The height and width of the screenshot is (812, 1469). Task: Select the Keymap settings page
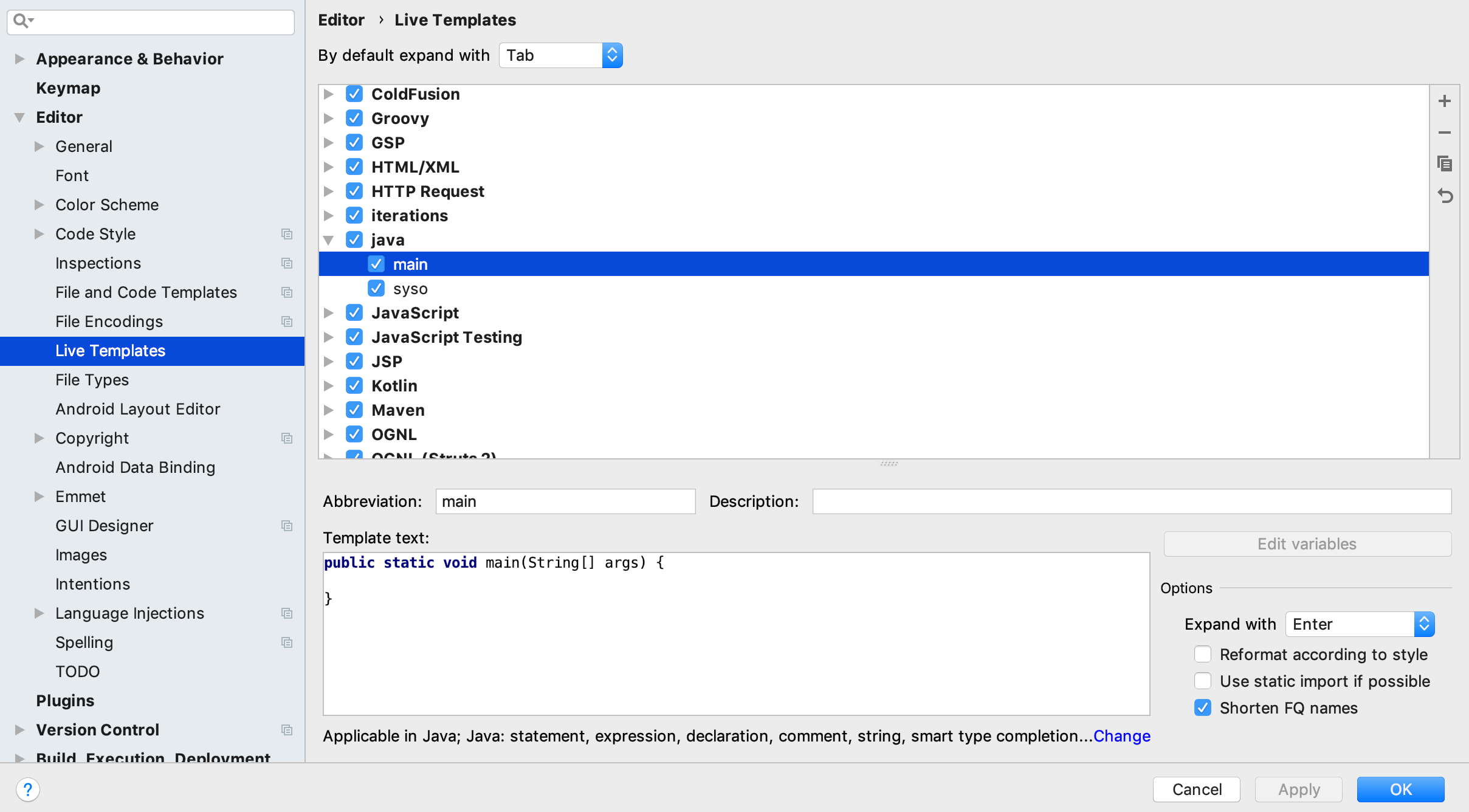pyautogui.click(x=68, y=88)
